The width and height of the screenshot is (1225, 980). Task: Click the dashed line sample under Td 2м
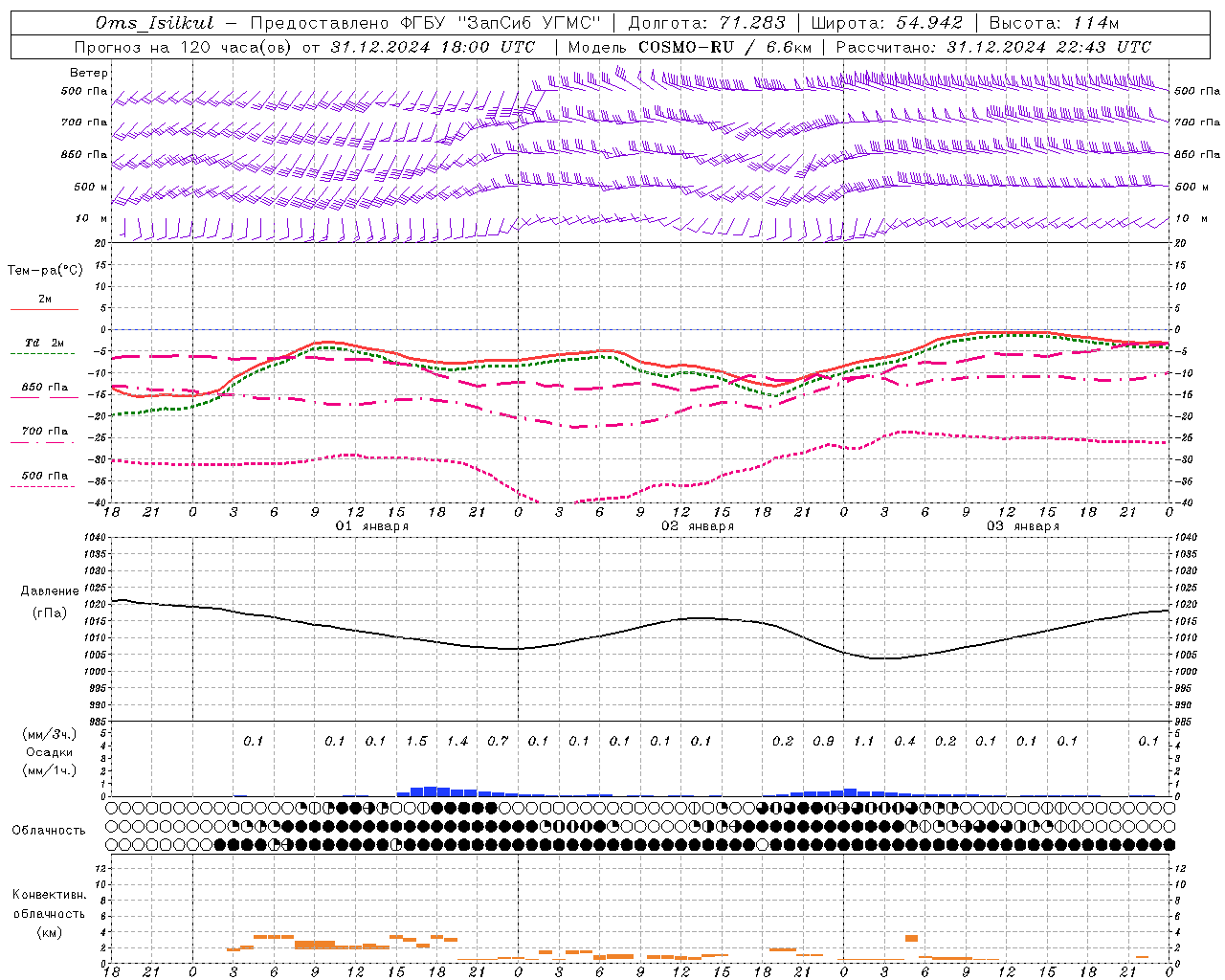point(44,353)
